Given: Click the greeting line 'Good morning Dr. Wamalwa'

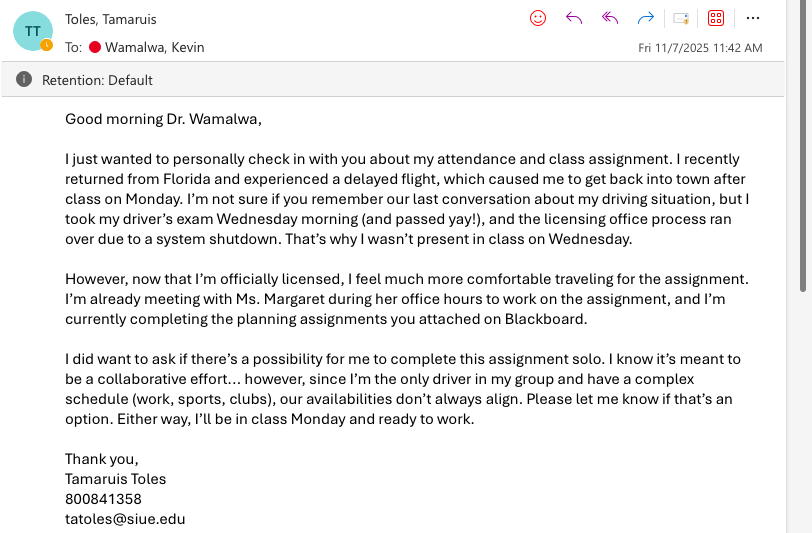Looking at the screenshot, I should 163,120.
